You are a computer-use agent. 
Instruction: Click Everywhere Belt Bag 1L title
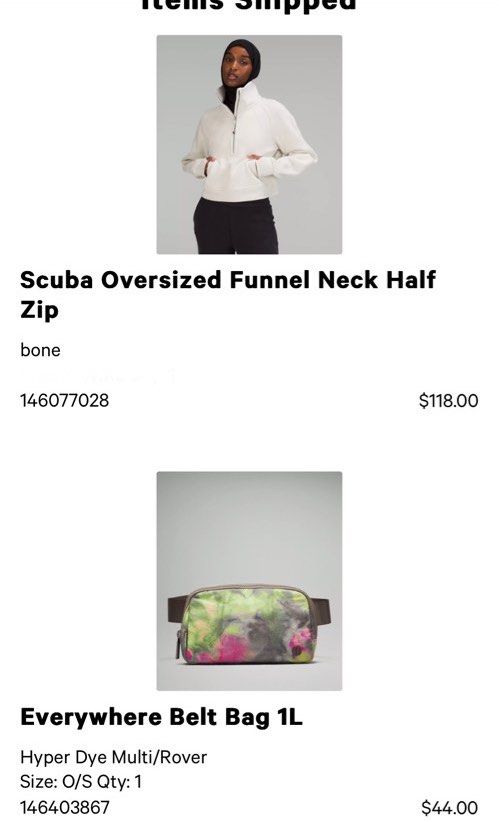pos(161,717)
